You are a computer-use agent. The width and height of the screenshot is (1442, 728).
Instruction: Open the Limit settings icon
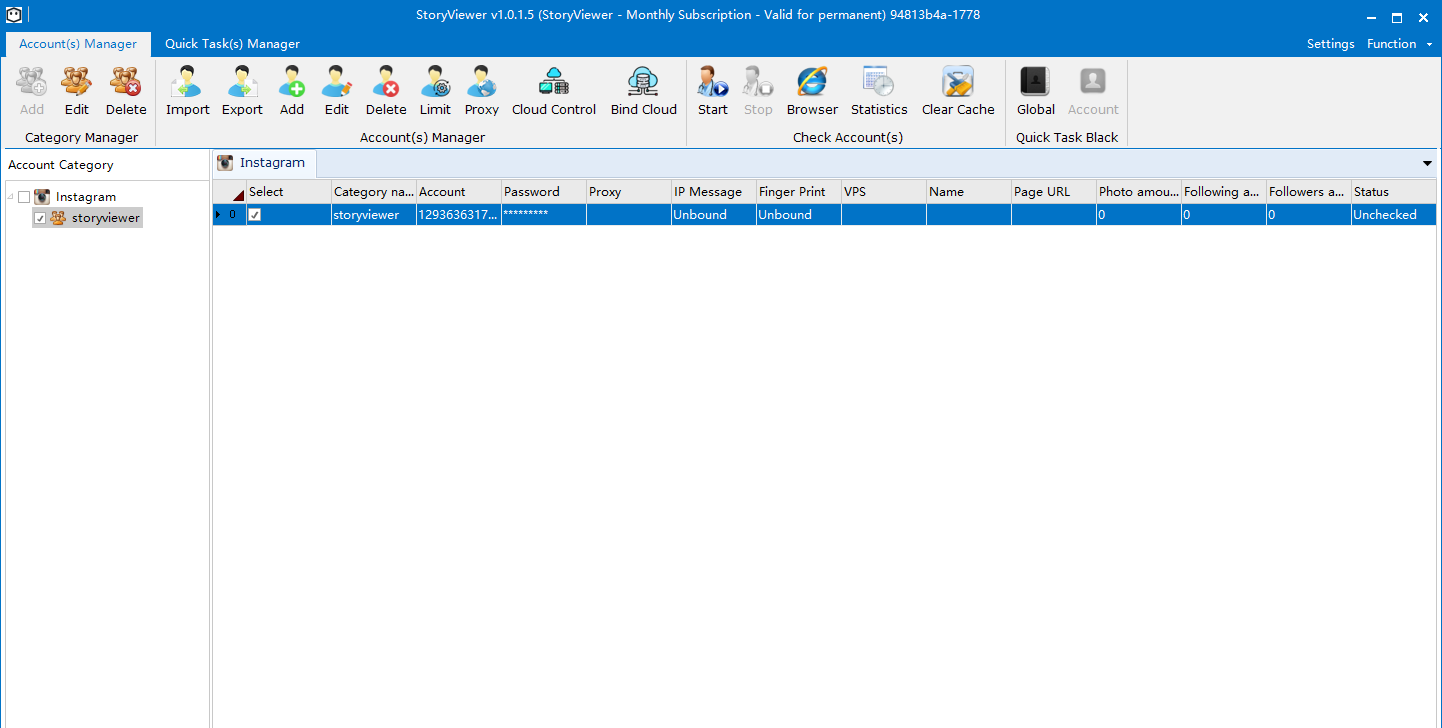click(435, 91)
